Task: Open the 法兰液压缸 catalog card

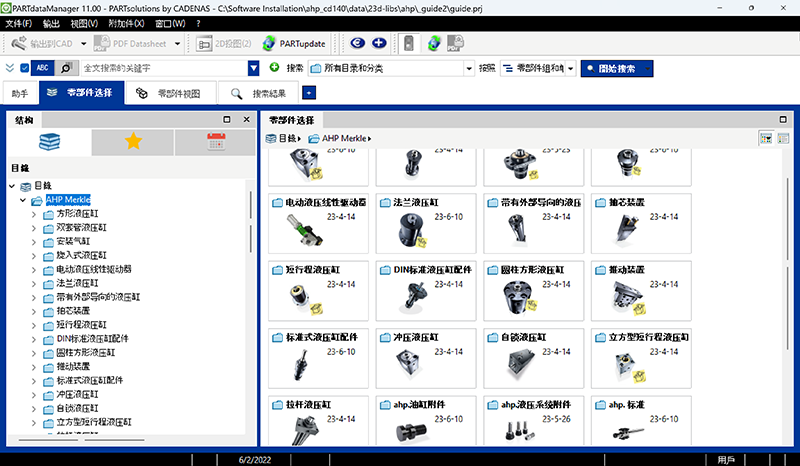Action: (426, 223)
